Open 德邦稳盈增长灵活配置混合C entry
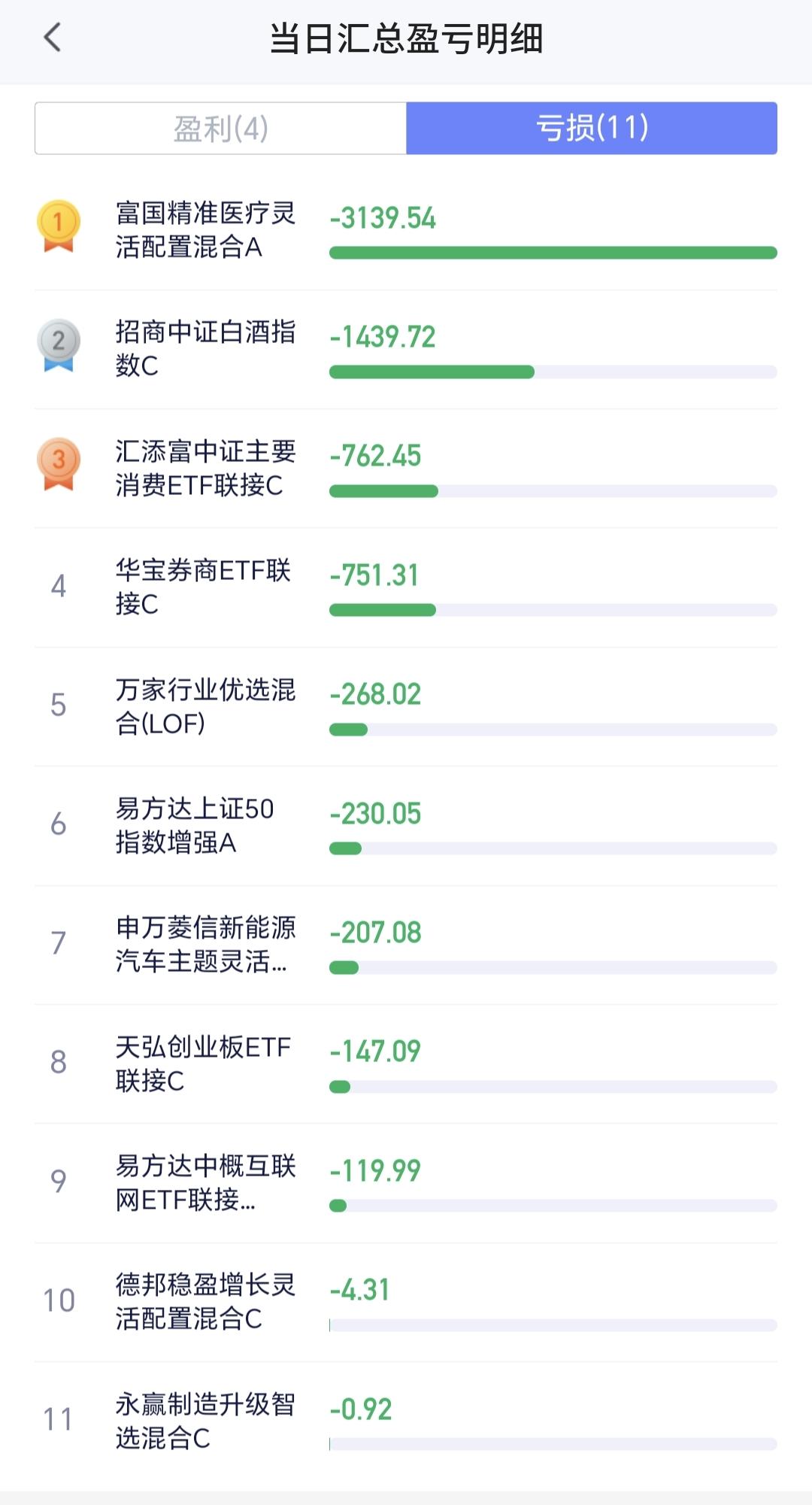812x1505 pixels. point(205,1301)
